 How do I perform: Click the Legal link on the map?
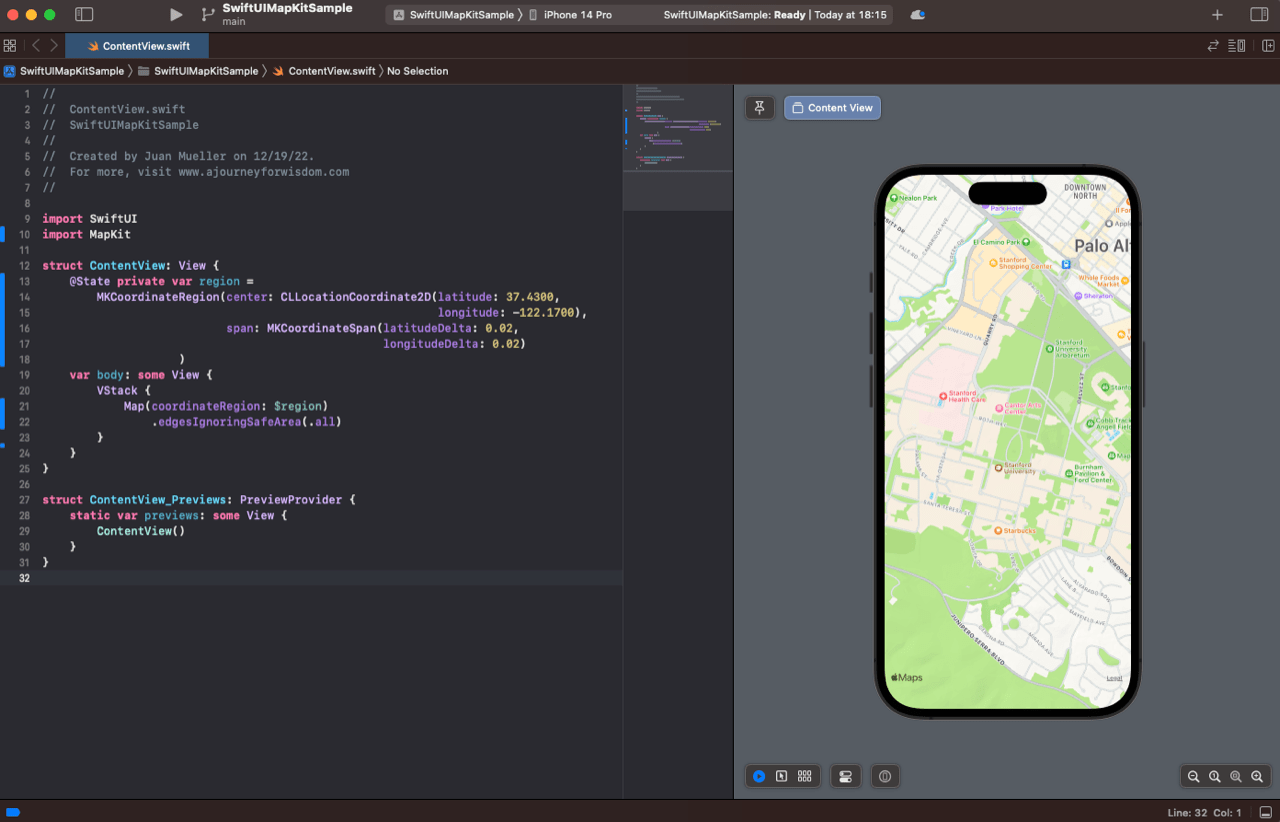pos(1114,679)
